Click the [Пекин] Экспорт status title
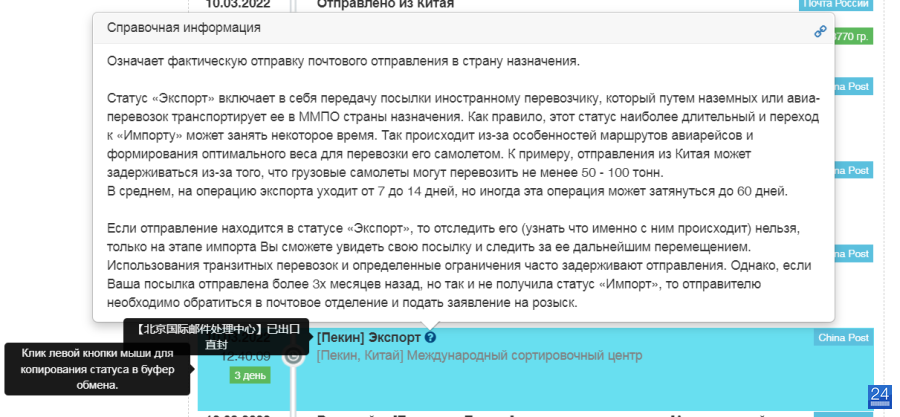This screenshot has height=417, width=900. (368, 338)
